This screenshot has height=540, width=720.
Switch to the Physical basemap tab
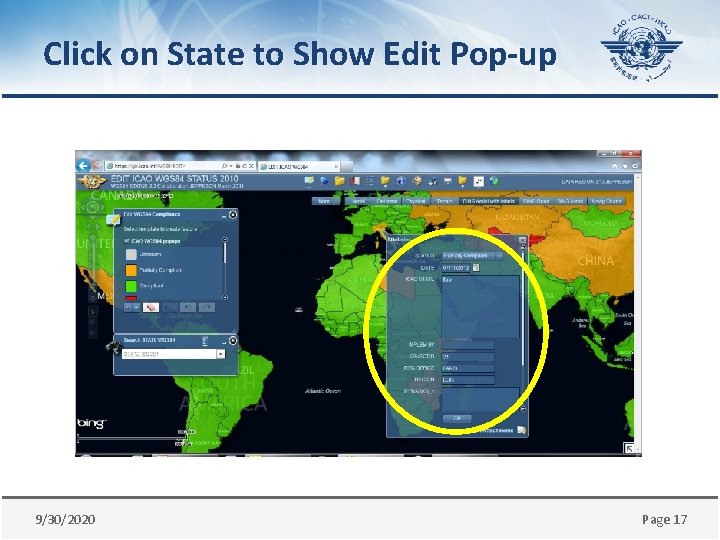click(x=416, y=201)
